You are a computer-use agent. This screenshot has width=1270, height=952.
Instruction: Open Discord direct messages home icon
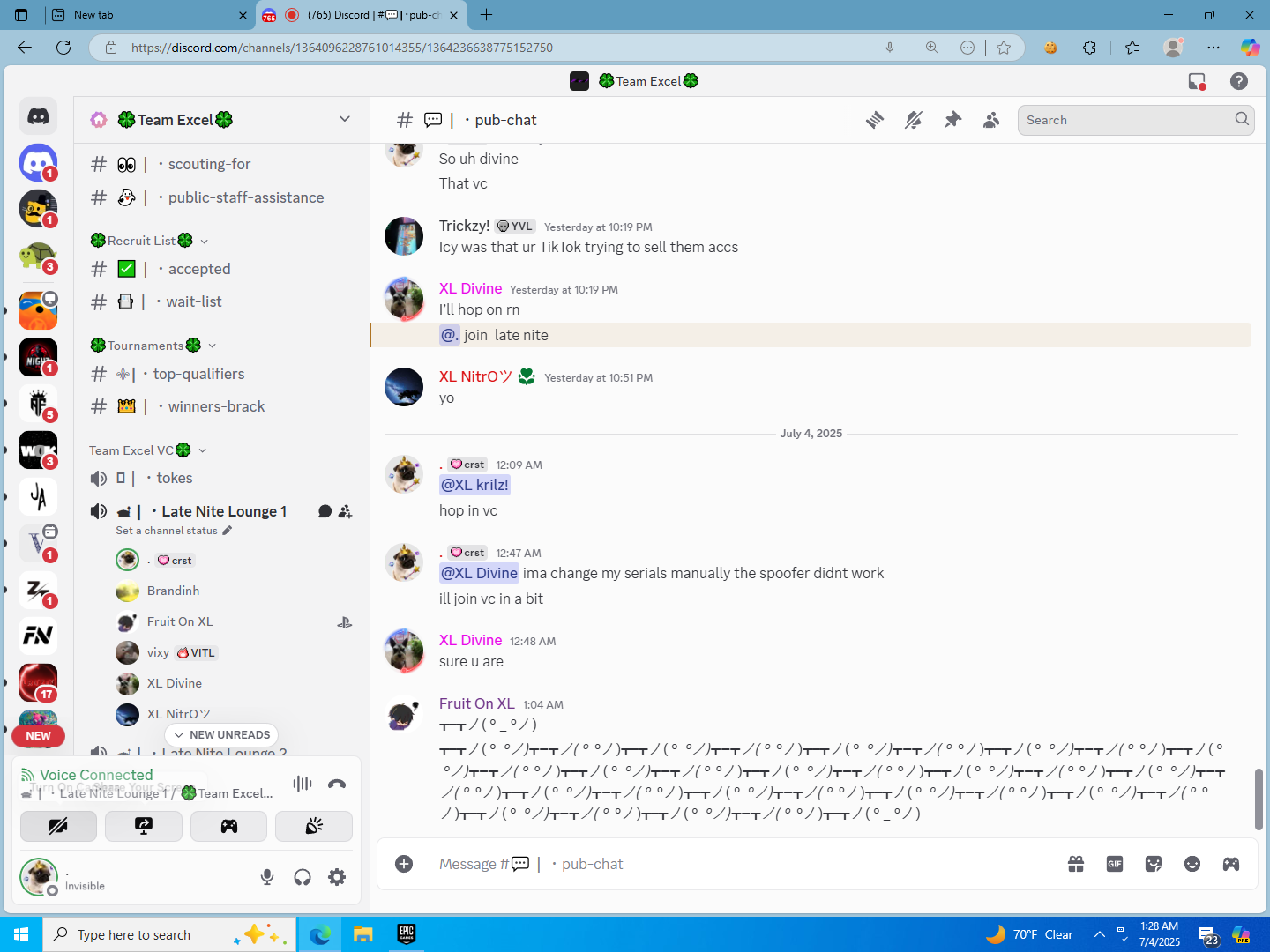pyautogui.click(x=38, y=115)
